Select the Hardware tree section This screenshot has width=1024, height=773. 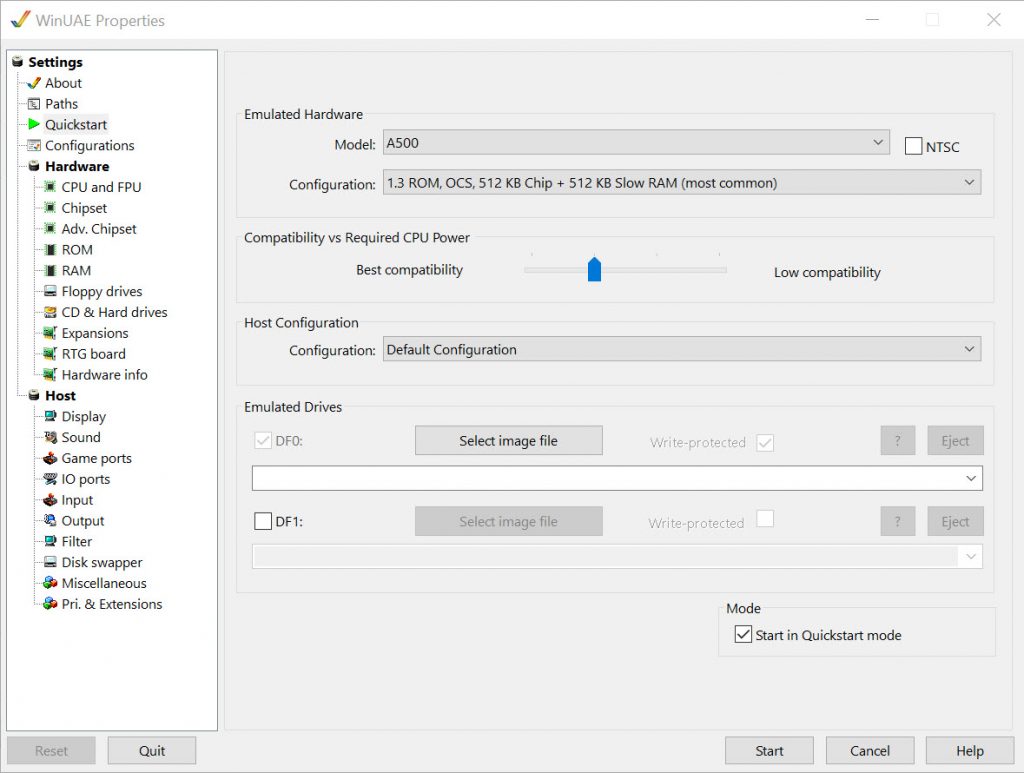pyautogui.click(x=77, y=166)
